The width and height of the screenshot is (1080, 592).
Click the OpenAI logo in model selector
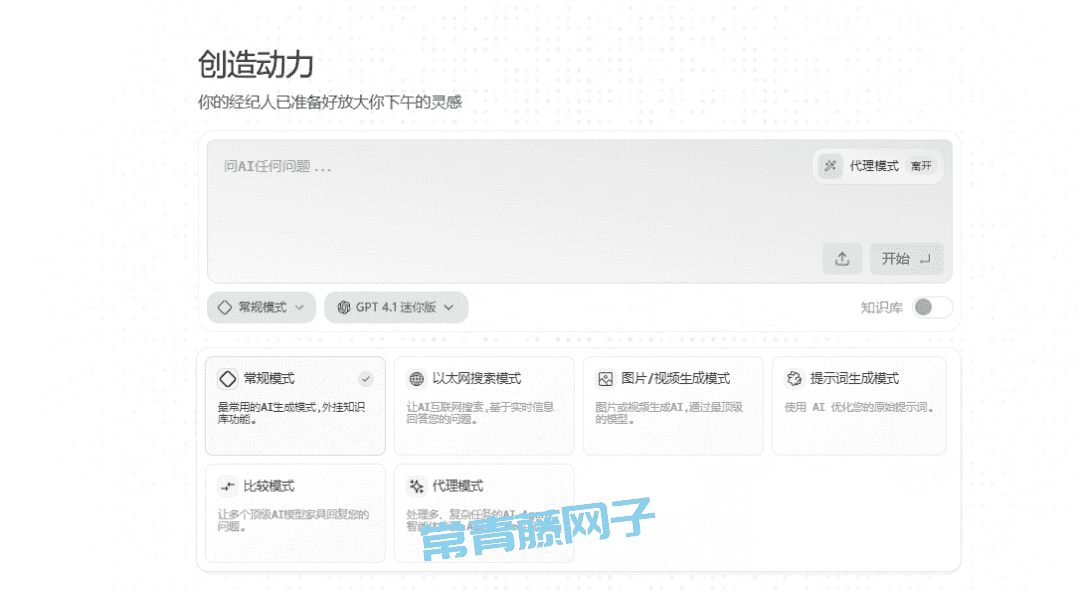tap(344, 307)
